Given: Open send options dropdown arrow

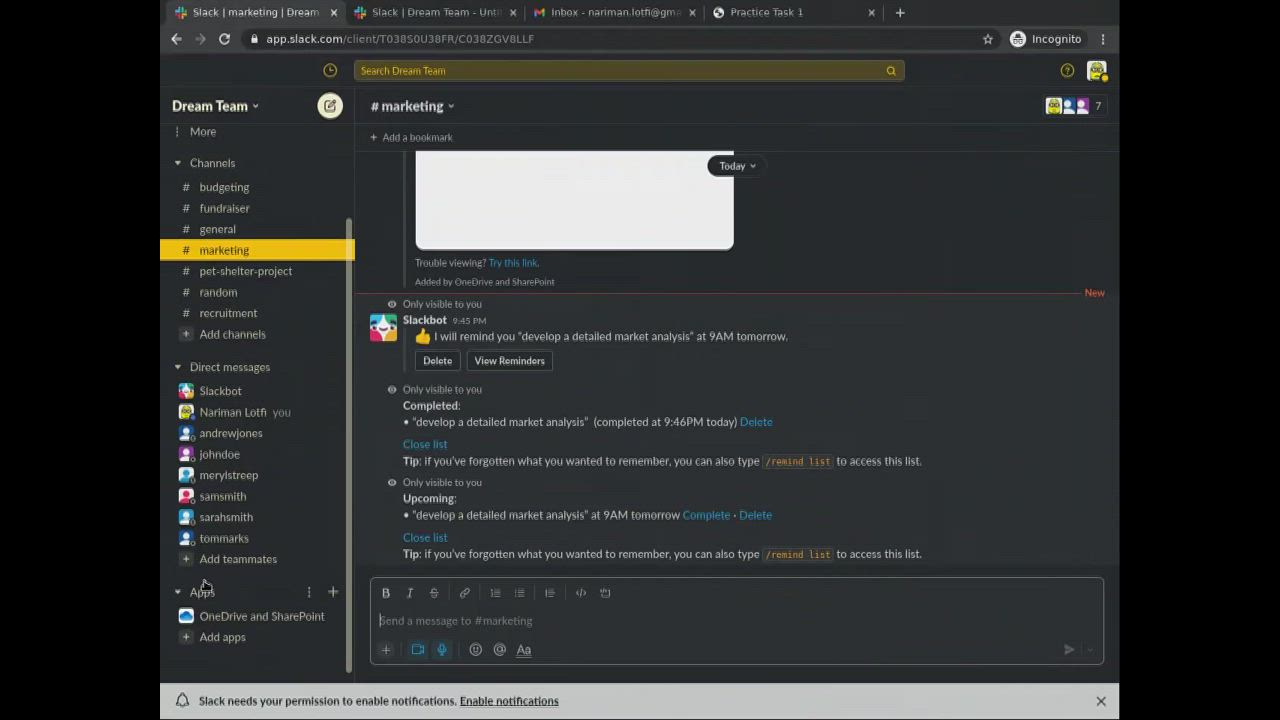Looking at the screenshot, I should point(1090,650).
